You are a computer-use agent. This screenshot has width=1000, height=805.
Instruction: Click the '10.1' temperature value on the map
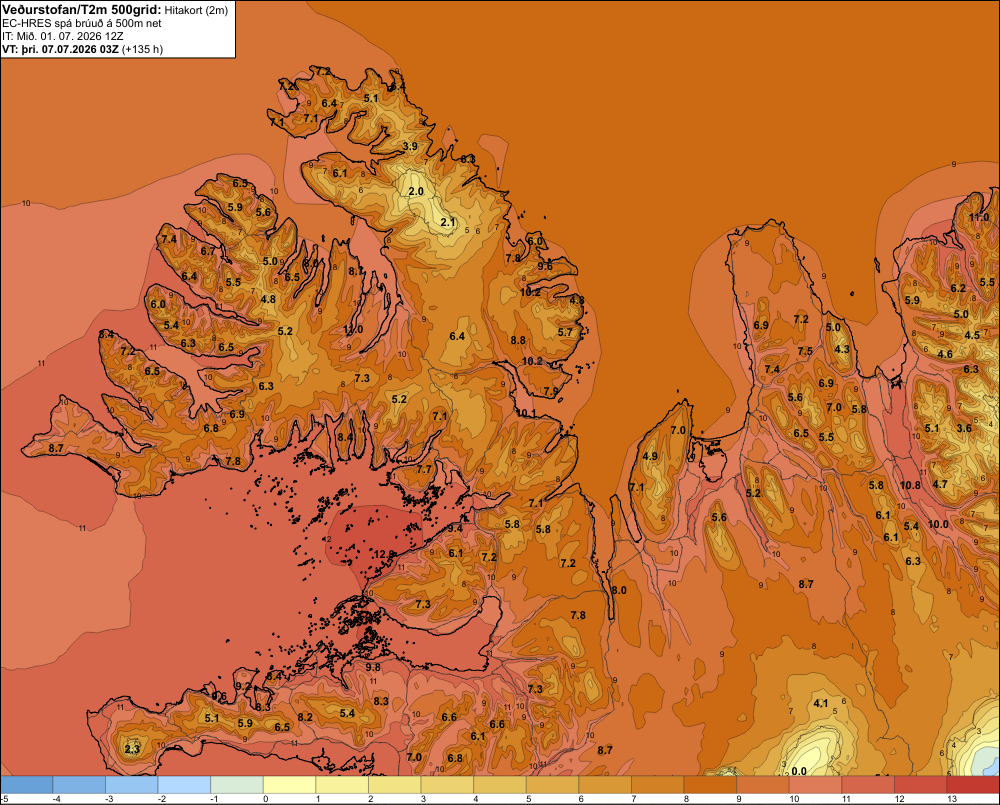[x=526, y=413]
